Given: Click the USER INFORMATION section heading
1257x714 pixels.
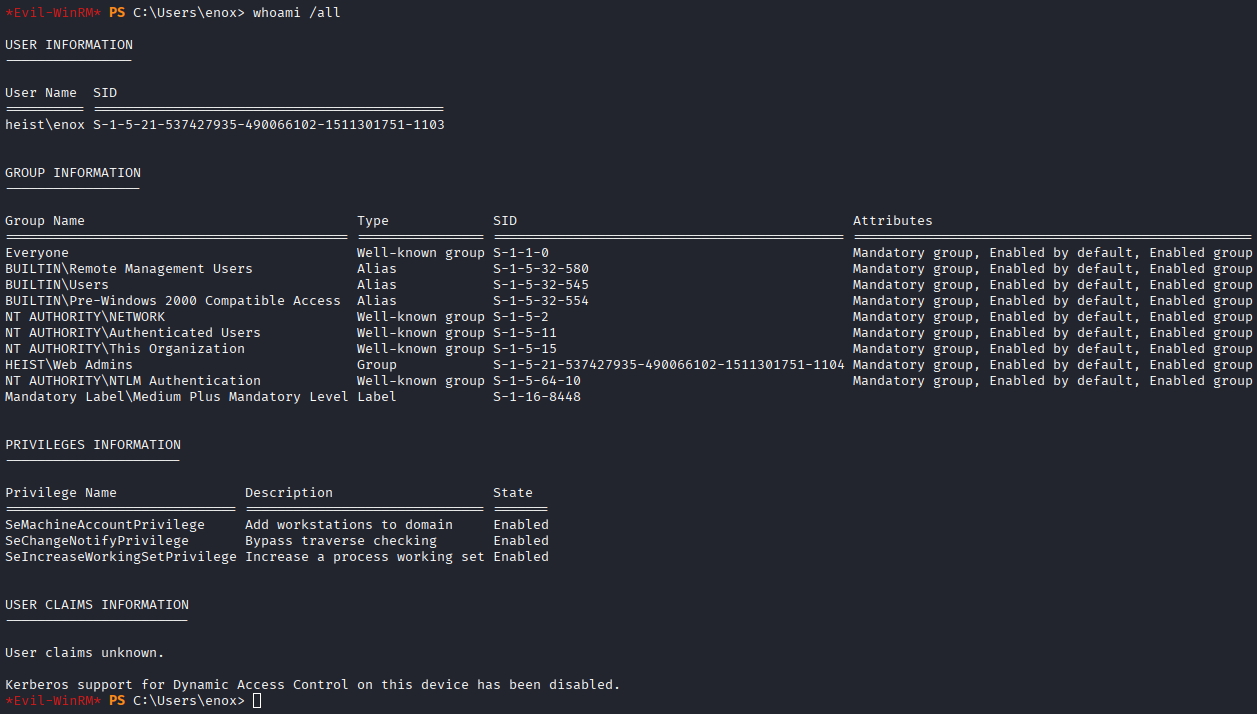Looking at the screenshot, I should 69,45.
